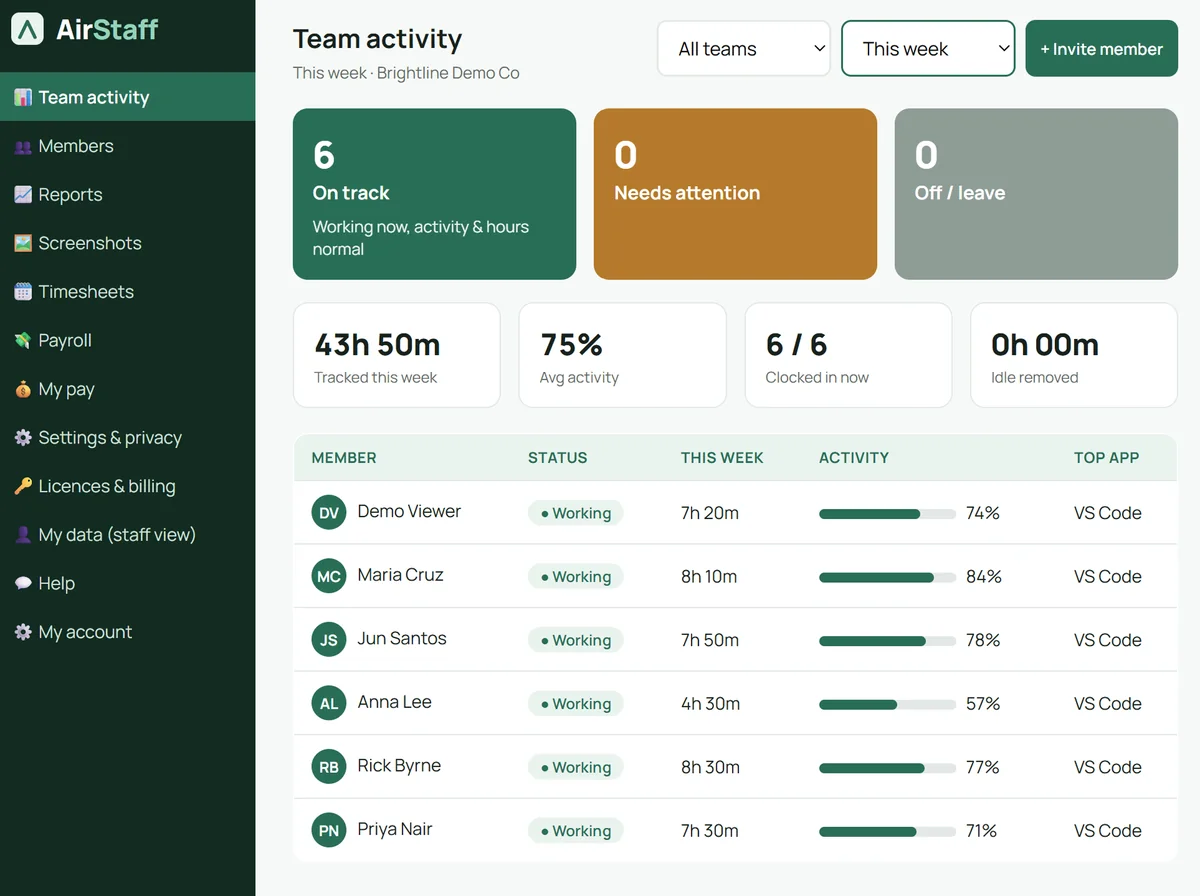1200x896 pixels.
Task: Click the My data silhouette icon
Action: point(23,535)
